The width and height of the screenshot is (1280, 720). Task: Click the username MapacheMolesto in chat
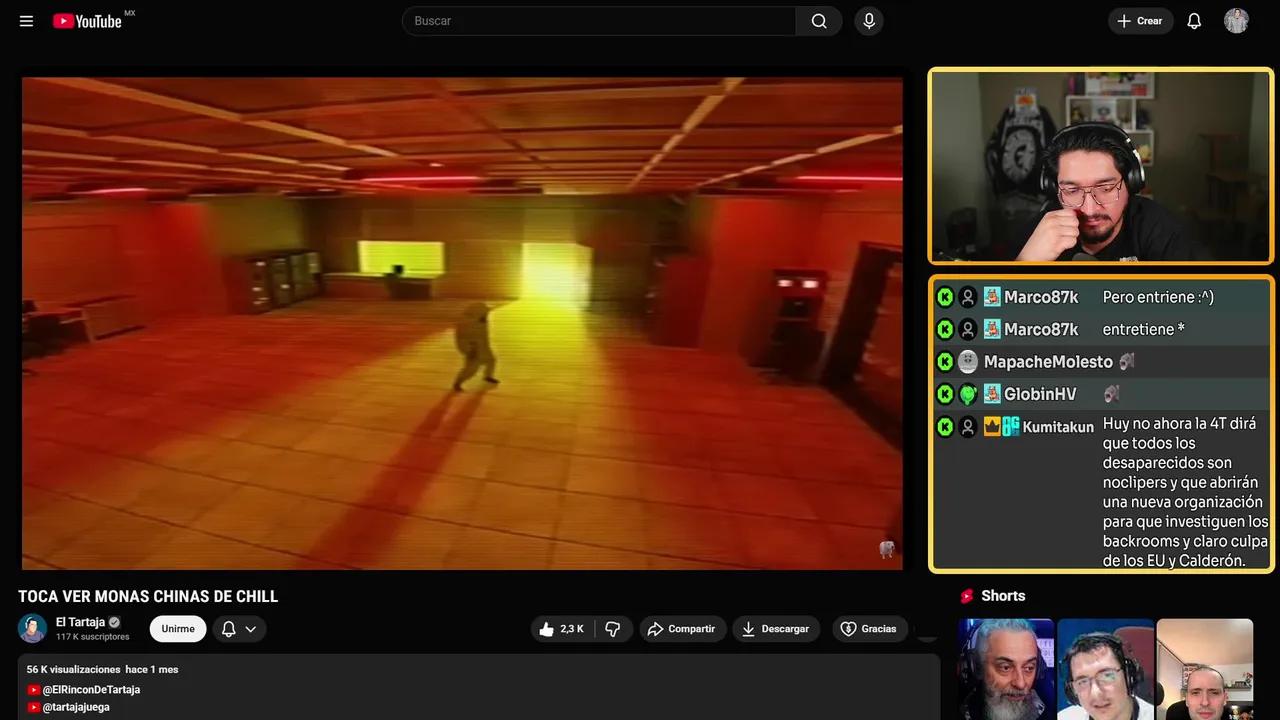click(1048, 362)
